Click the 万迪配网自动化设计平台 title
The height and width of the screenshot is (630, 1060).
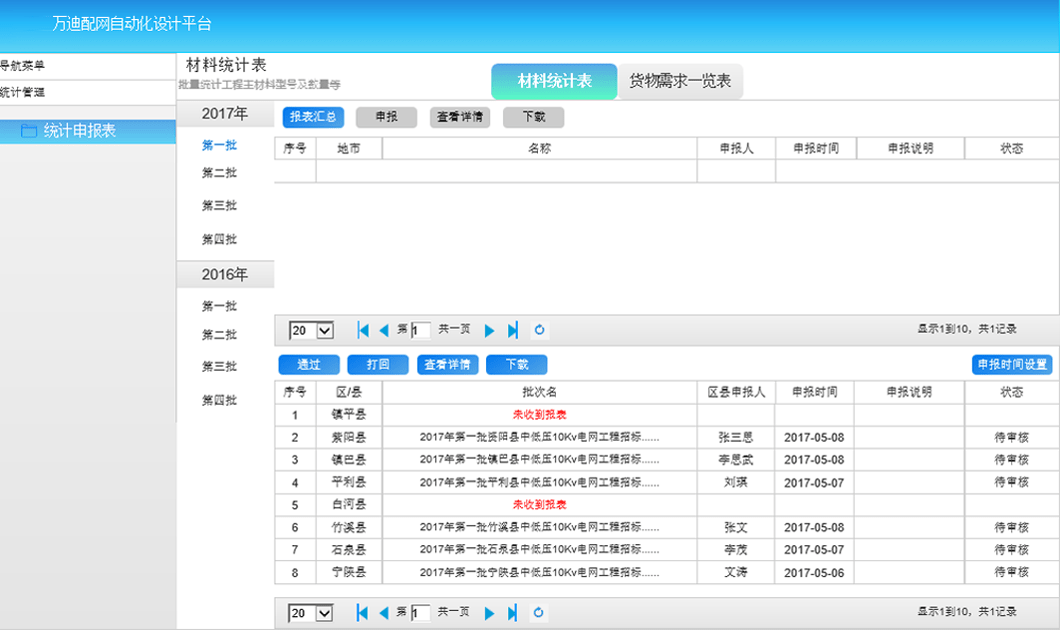(132, 24)
